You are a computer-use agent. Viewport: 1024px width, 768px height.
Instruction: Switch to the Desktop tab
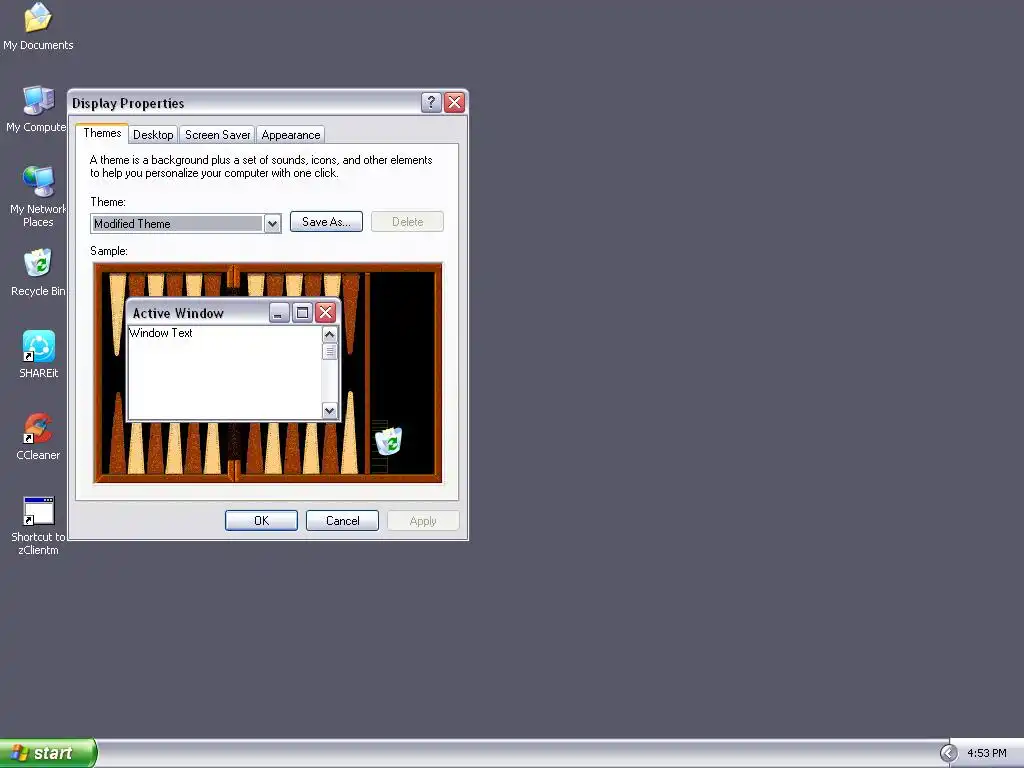tap(153, 135)
